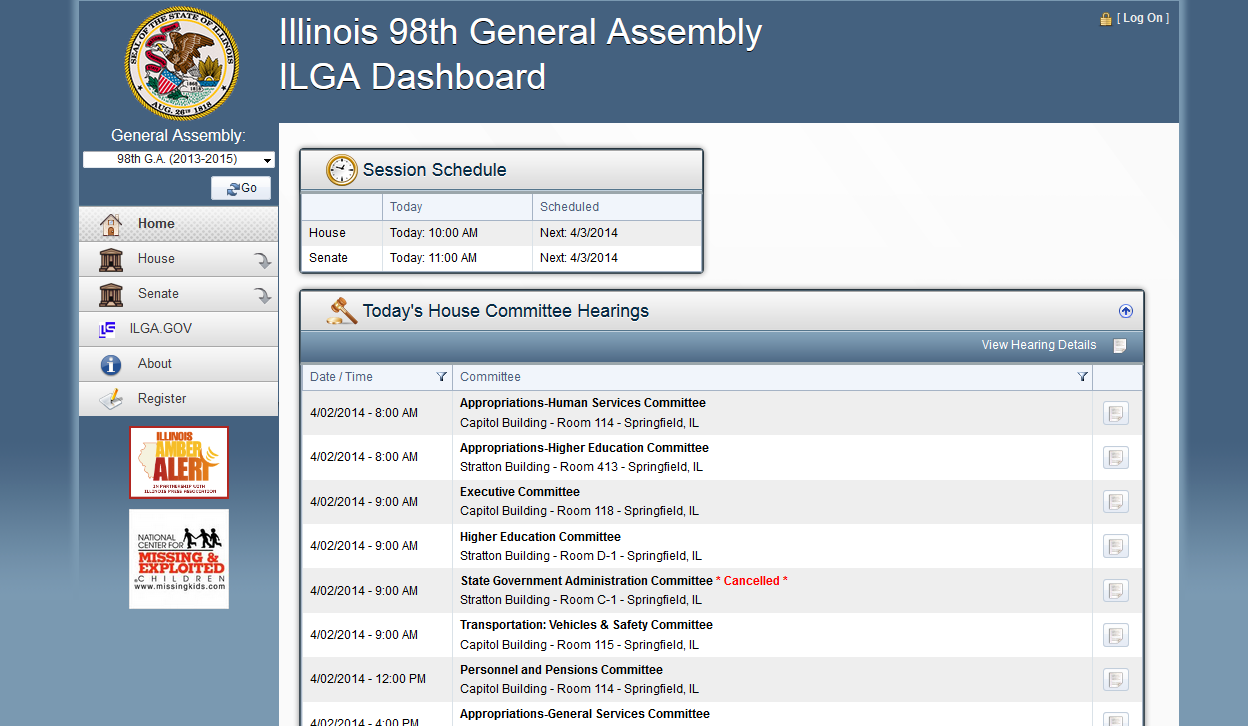Collapse the House Committee Hearings panel arrow
This screenshot has width=1248, height=726.
point(1126,311)
